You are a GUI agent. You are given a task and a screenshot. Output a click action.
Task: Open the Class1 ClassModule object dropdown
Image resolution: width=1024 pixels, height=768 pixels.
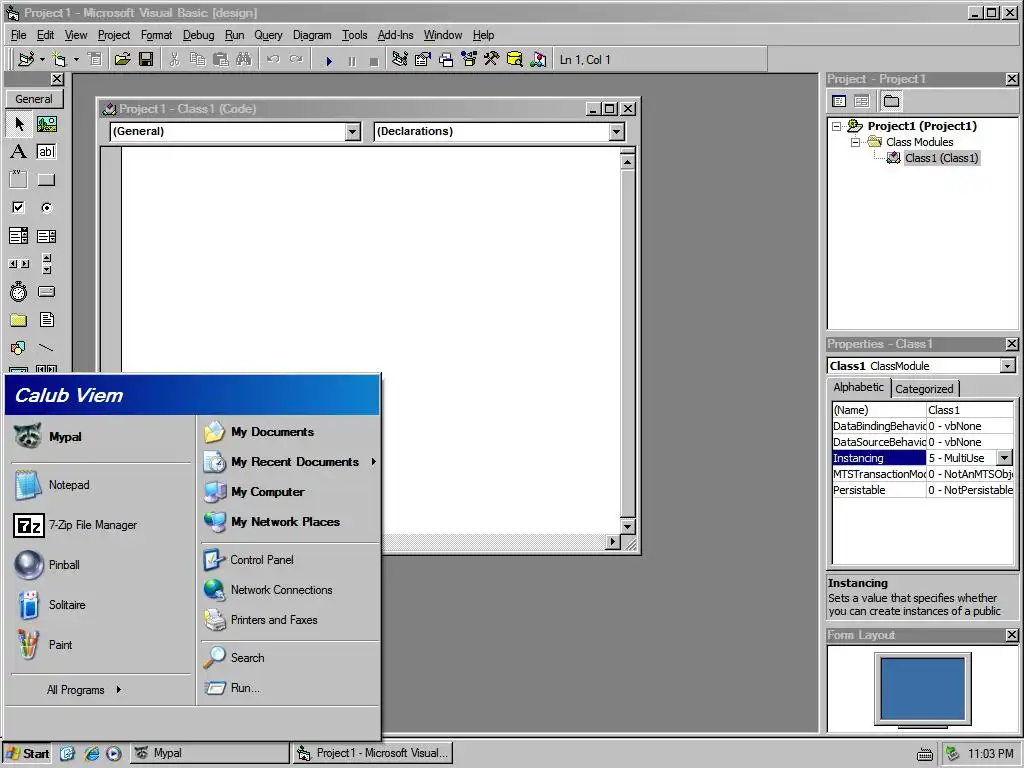(1008, 366)
